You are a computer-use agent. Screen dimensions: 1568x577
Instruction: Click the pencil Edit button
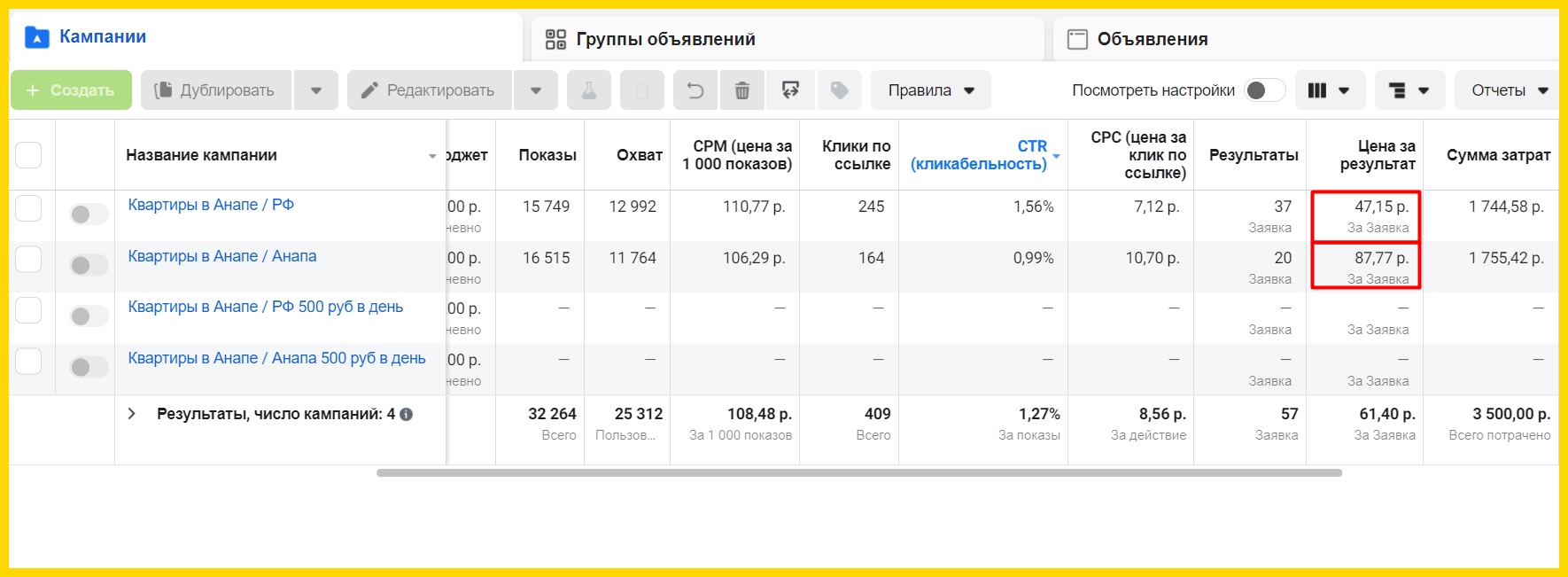[x=429, y=90]
